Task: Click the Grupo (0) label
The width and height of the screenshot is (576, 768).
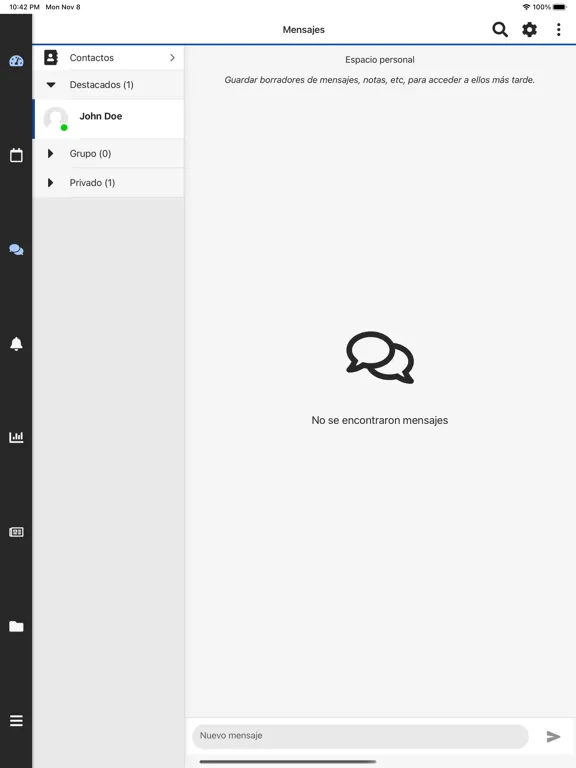Action: [90, 153]
